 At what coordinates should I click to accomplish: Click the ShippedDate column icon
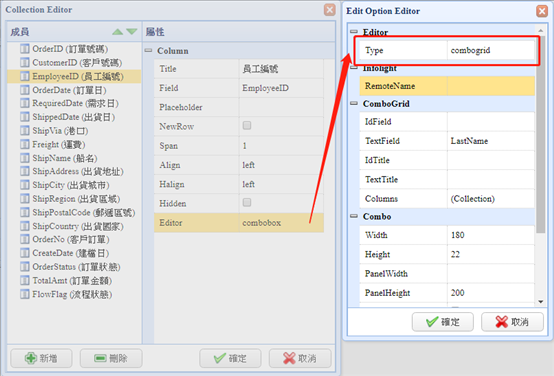click(24, 117)
